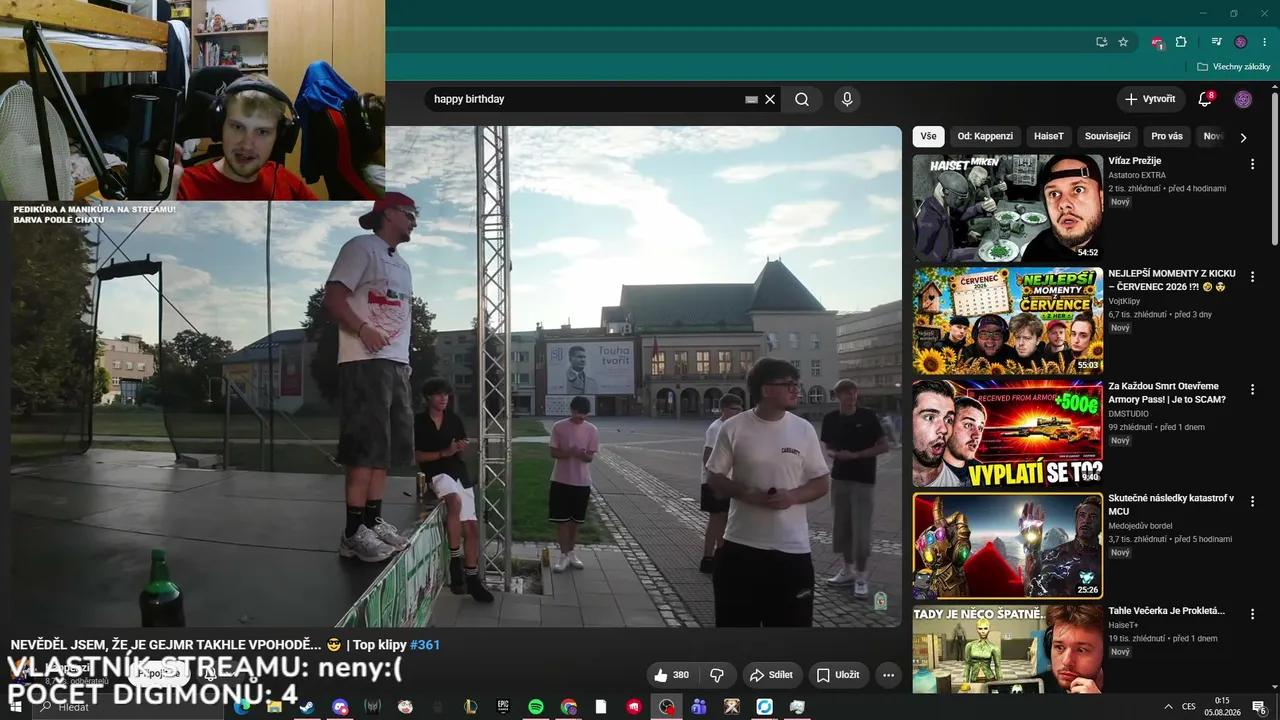
Task: Open the 'HaiseT+' channel name
Action: point(1121,625)
